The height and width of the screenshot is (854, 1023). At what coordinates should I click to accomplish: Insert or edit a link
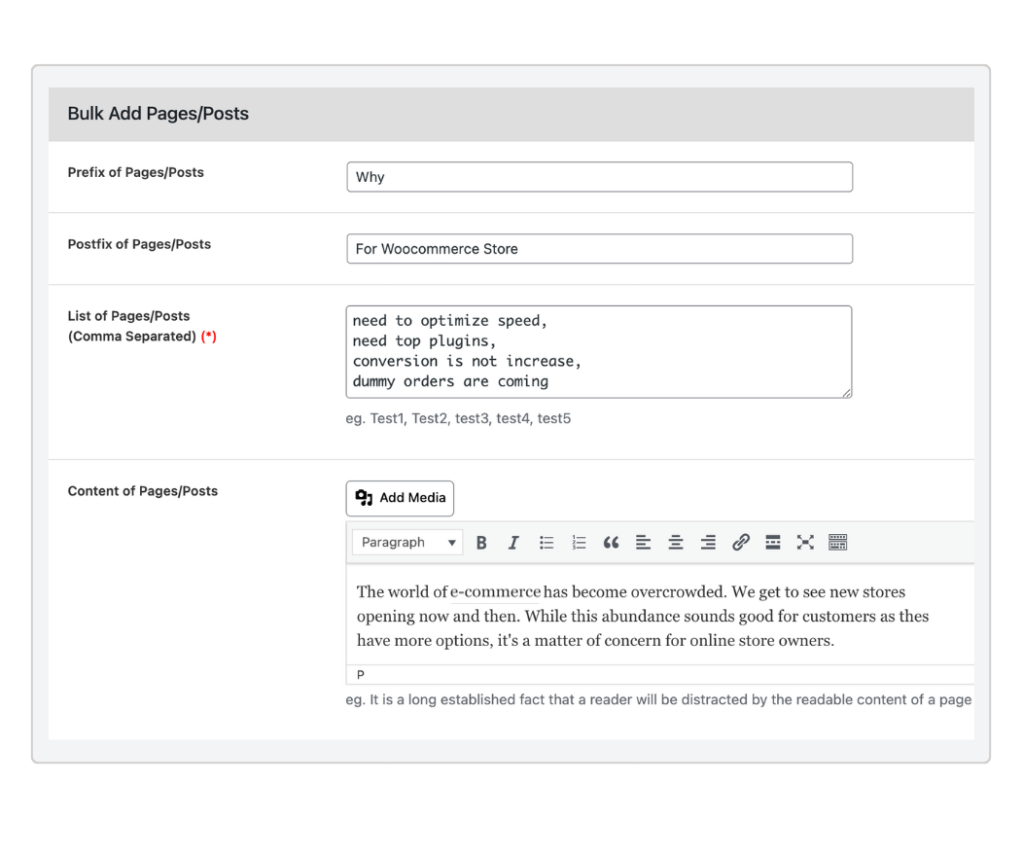tap(741, 543)
